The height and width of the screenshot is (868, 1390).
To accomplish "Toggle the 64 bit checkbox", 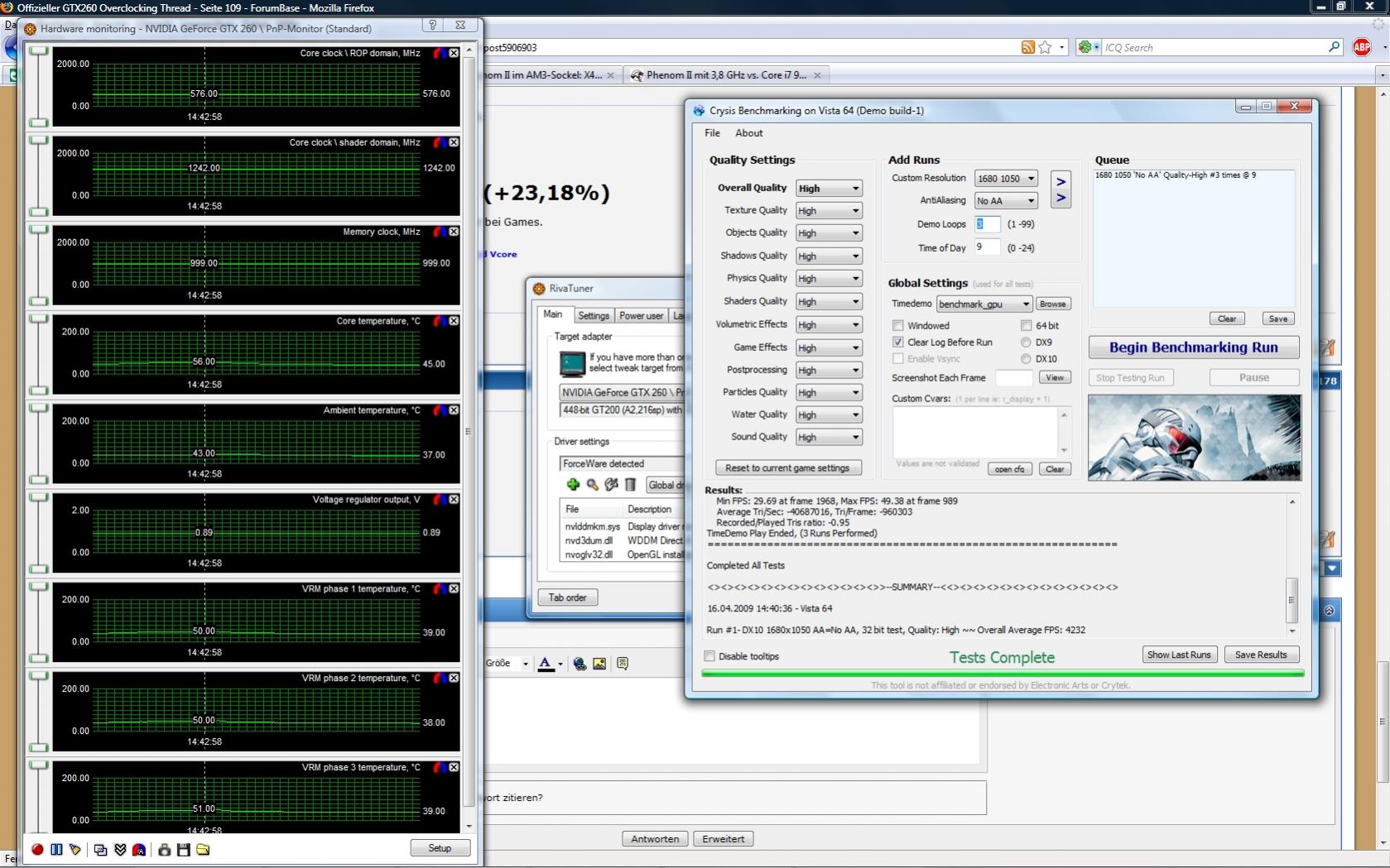I will (1027, 326).
